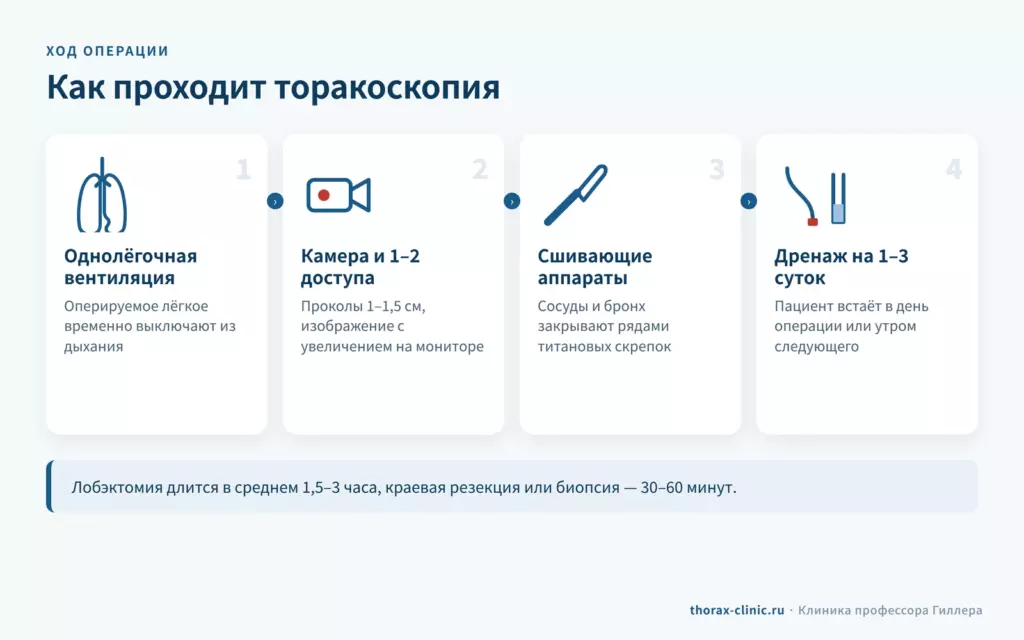Click the Лобэктомия длится в среднем note

(512, 487)
